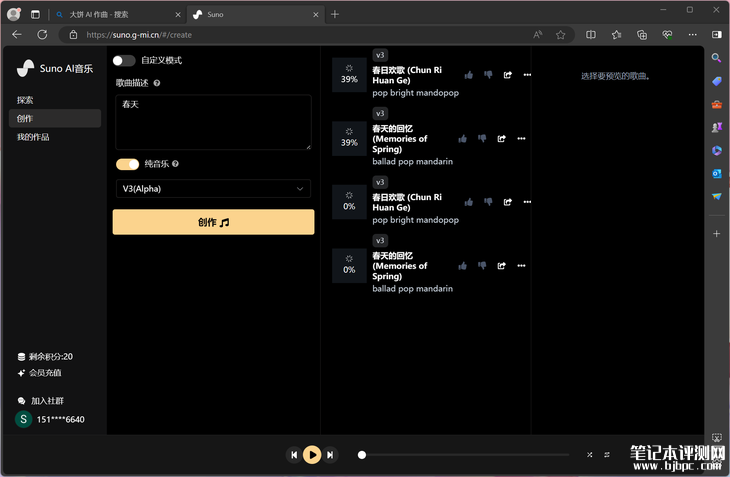Dislike the 0% 春日欢歌 song
The height and width of the screenshot is (477, 730).
pos(488,202)
